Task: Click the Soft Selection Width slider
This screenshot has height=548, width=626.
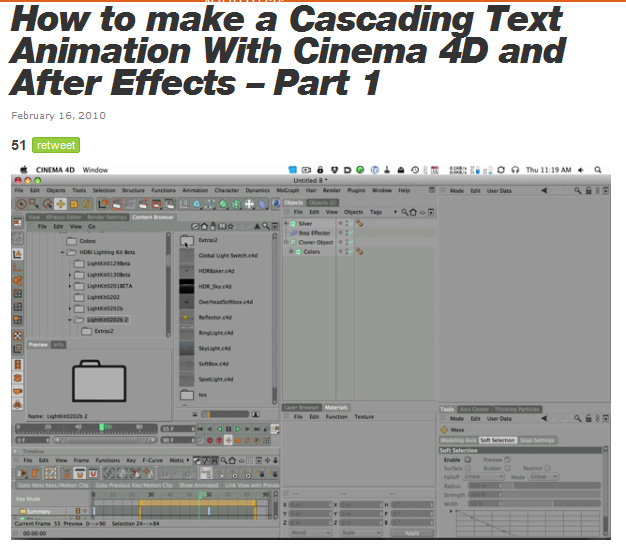Action: point(535,504)
